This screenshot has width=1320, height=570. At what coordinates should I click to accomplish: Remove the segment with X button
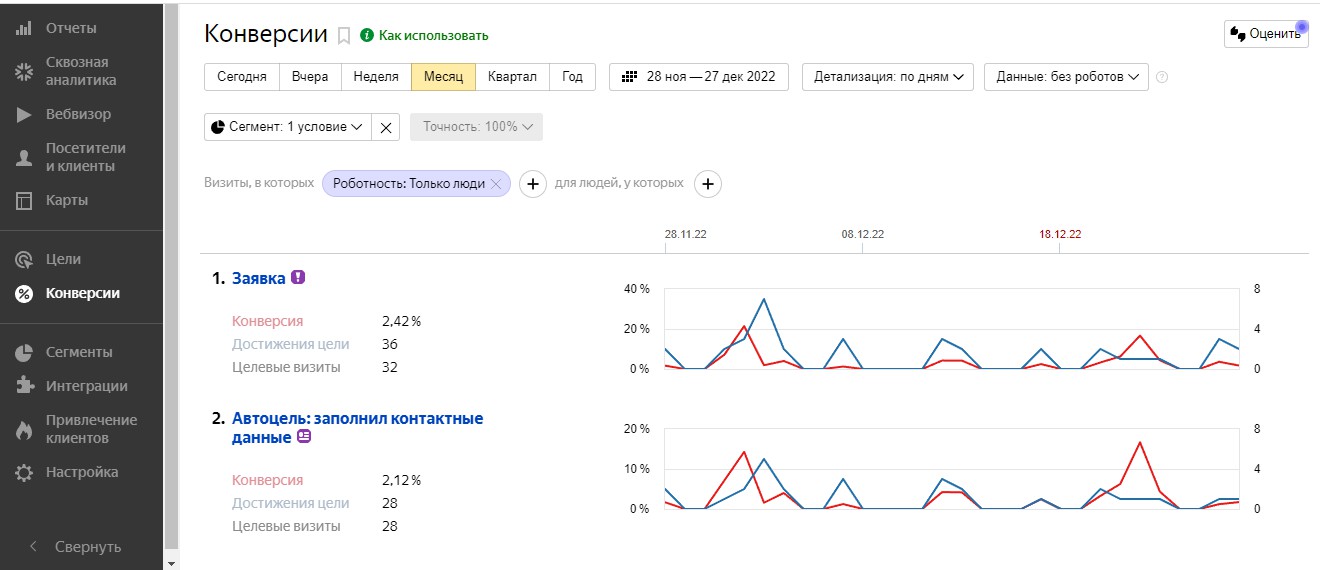tap(386, 127)
